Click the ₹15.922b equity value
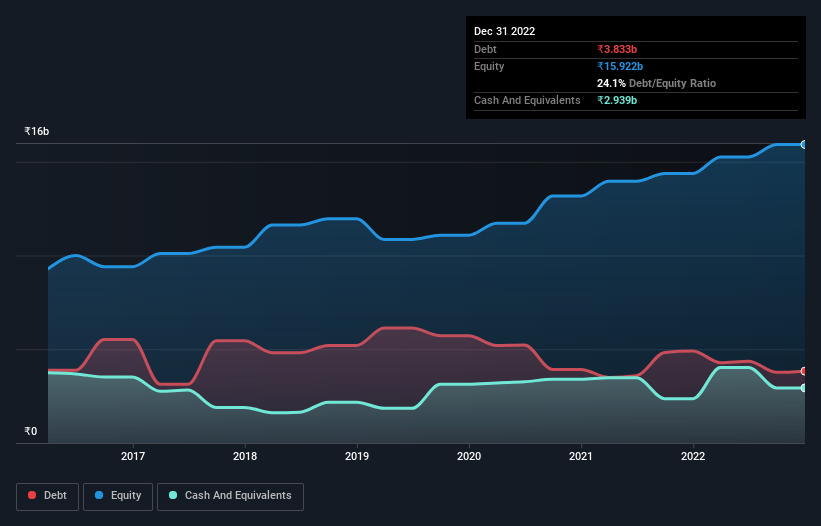Image resolution: width=821 pixels, height=526 pixels. tap(620, 66)
